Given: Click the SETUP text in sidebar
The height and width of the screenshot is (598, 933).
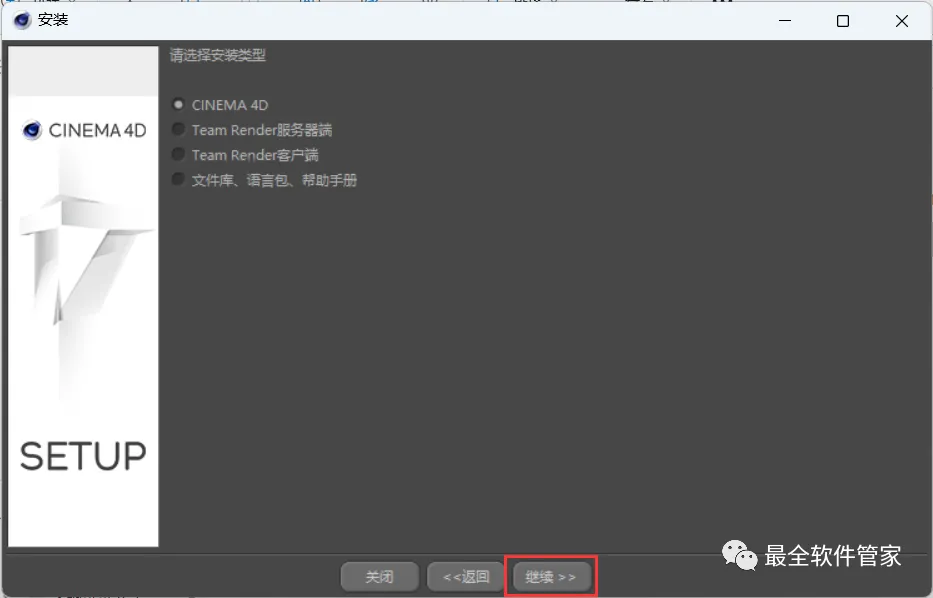Looking at the screenshot, I should pyautogui.click(x=83, y=457).
